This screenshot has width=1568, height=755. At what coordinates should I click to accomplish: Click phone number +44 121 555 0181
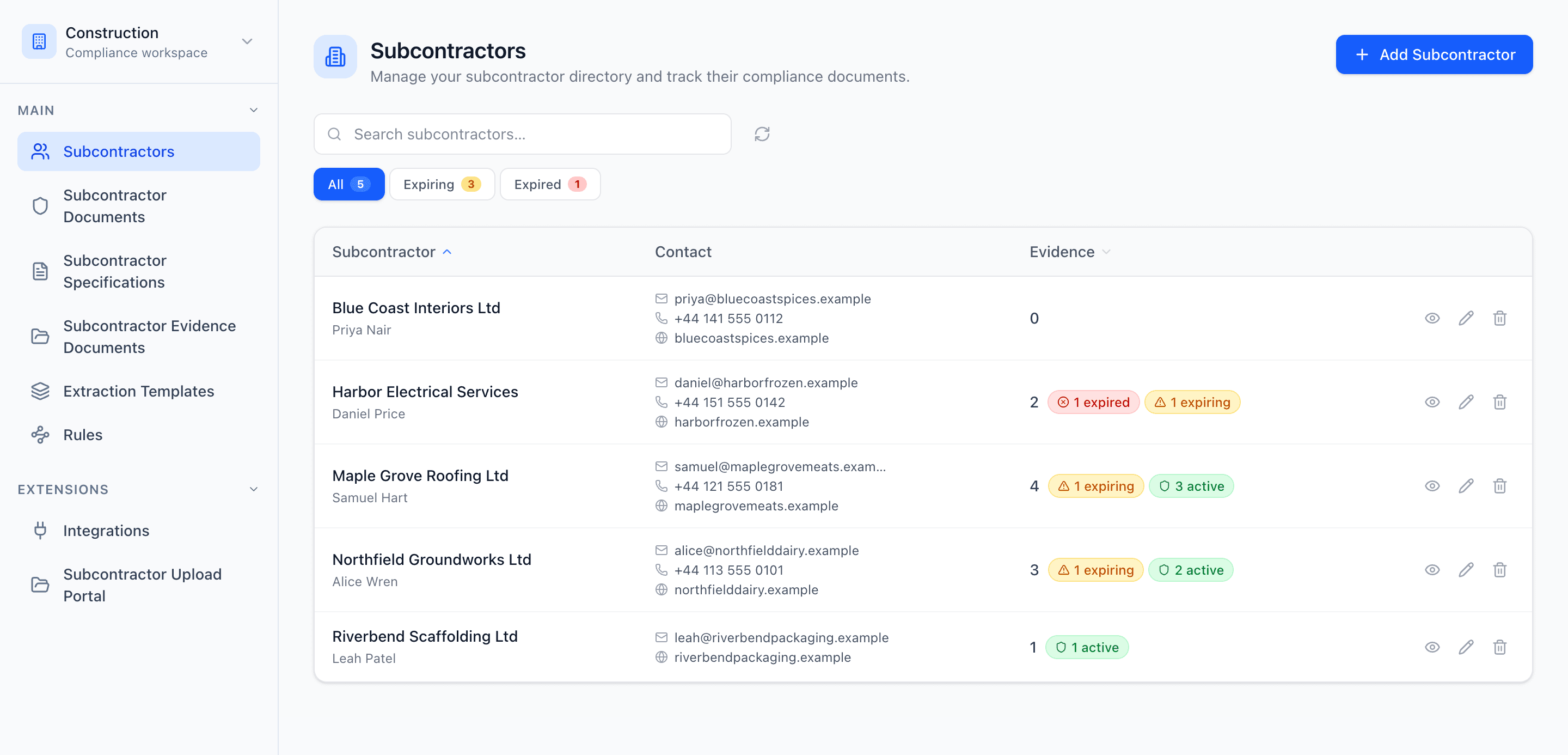coord(728,486)
